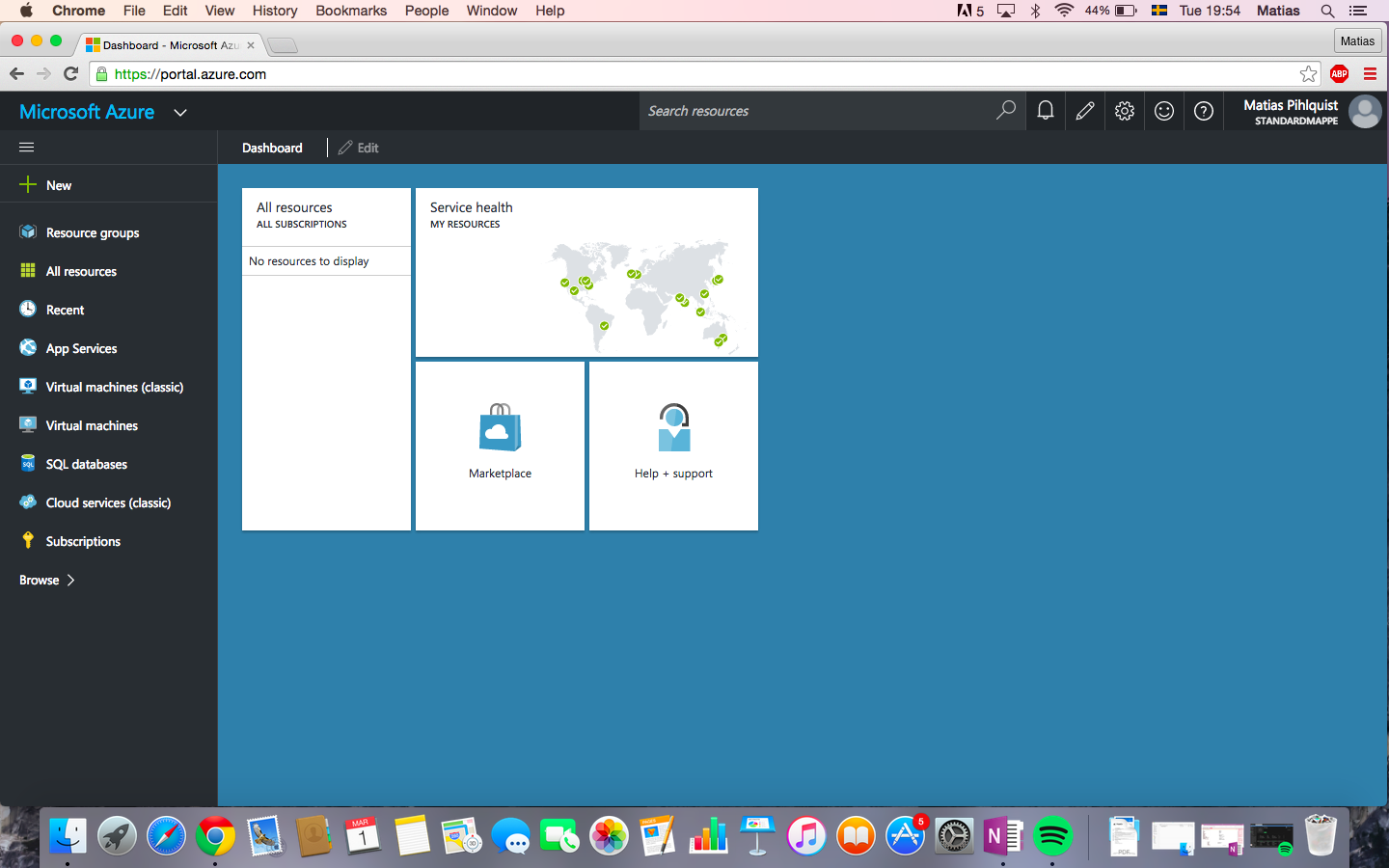Go back with browser back arrow
The image size is (1389, 868).
tap(16, 73)
